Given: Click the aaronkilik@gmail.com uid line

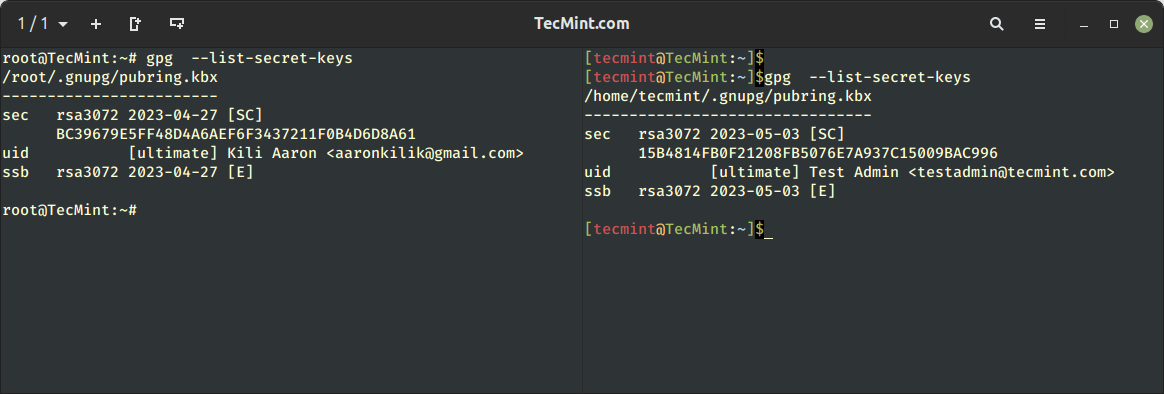Looking at the screenshot, I should [263, 154].
